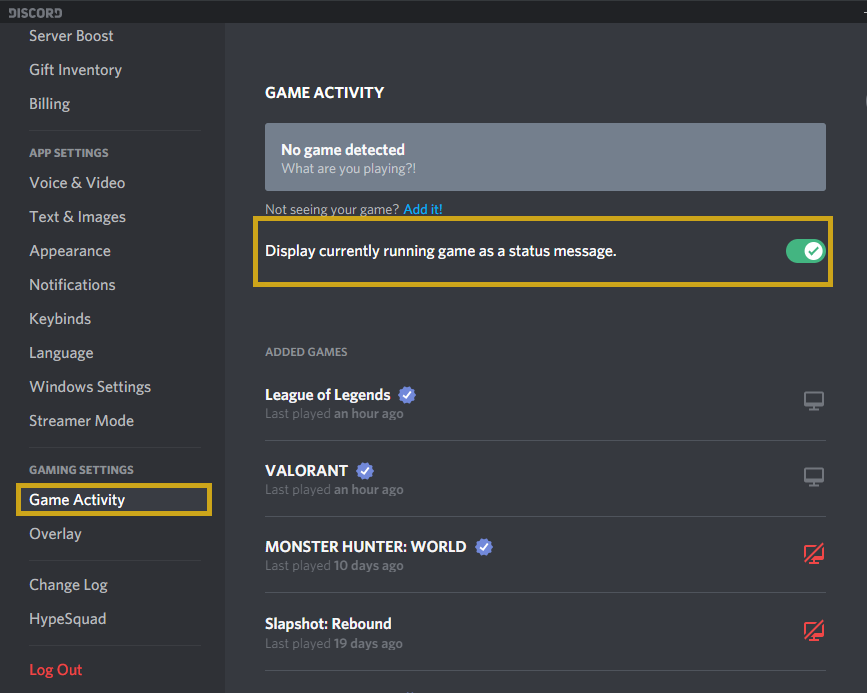Open Keybinds settings
Viewport: 867px width, 693px height.
tap(60, 319)
